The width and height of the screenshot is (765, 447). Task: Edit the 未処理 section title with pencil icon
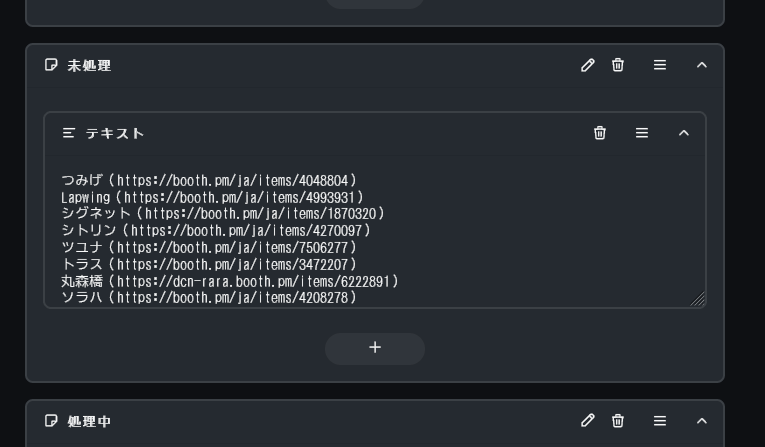(588, 65)
